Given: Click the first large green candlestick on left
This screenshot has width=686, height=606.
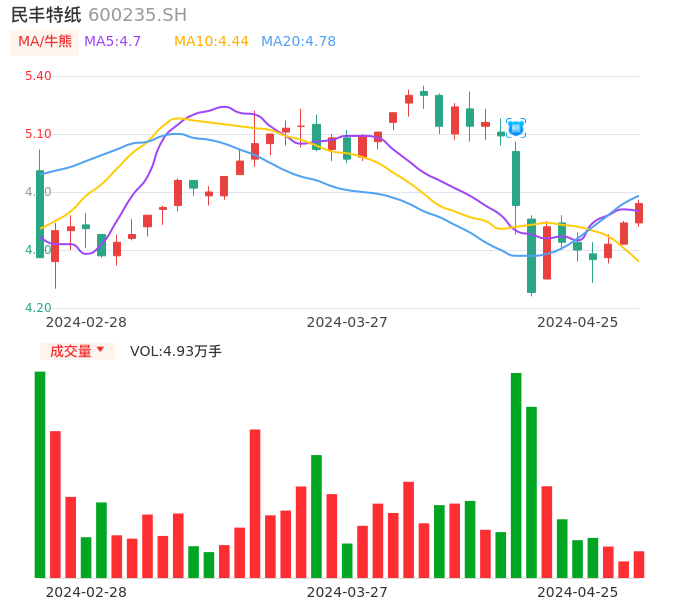Looking at the screenshot, I should point(40,214).
